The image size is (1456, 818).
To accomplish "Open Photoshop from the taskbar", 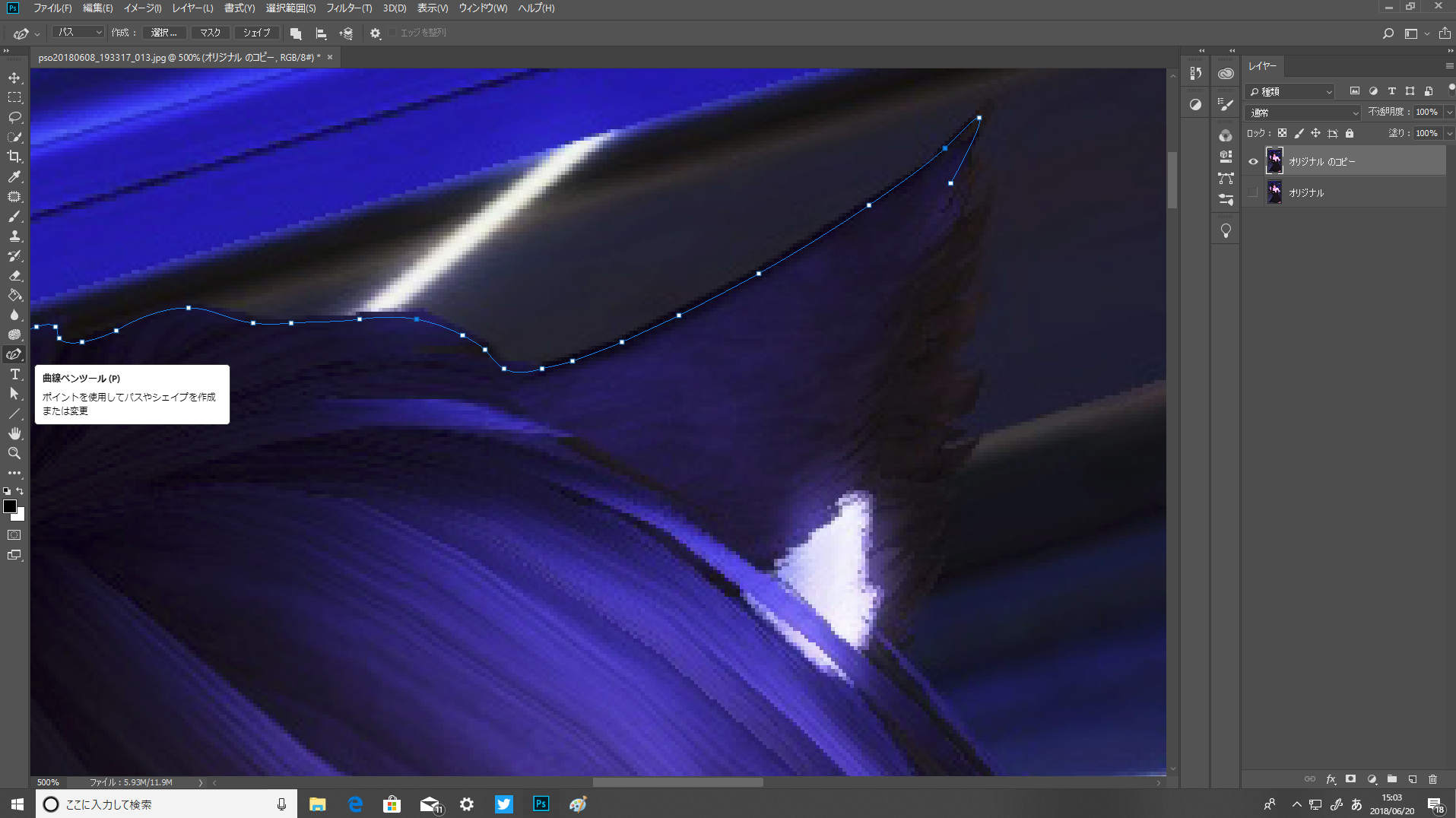I will pyautogui.click(x=541, y=804).
